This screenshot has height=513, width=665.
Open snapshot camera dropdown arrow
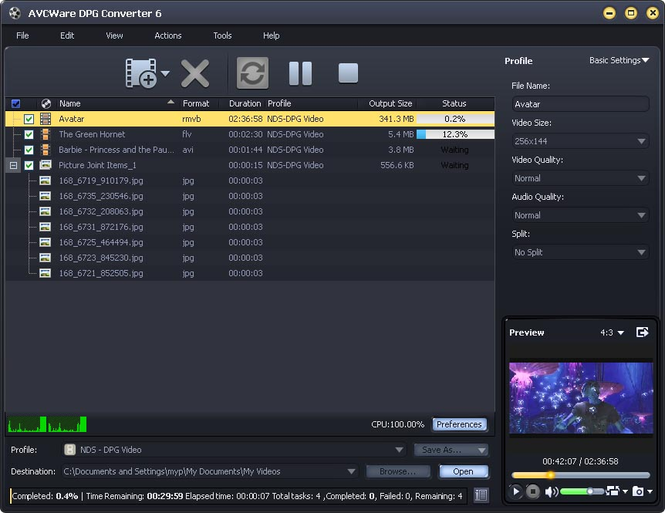[x=649, y=492]
